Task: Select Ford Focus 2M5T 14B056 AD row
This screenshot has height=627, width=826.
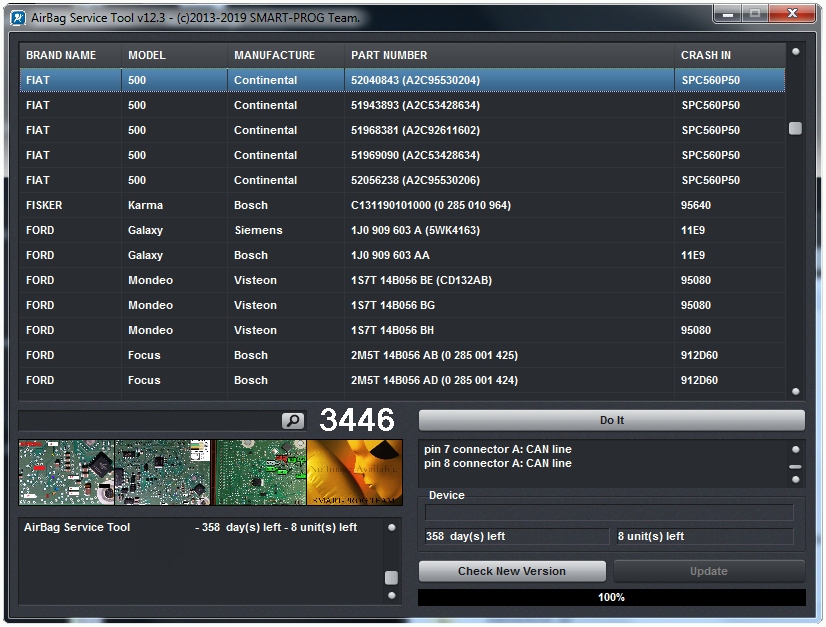Action: coord(400,380)
